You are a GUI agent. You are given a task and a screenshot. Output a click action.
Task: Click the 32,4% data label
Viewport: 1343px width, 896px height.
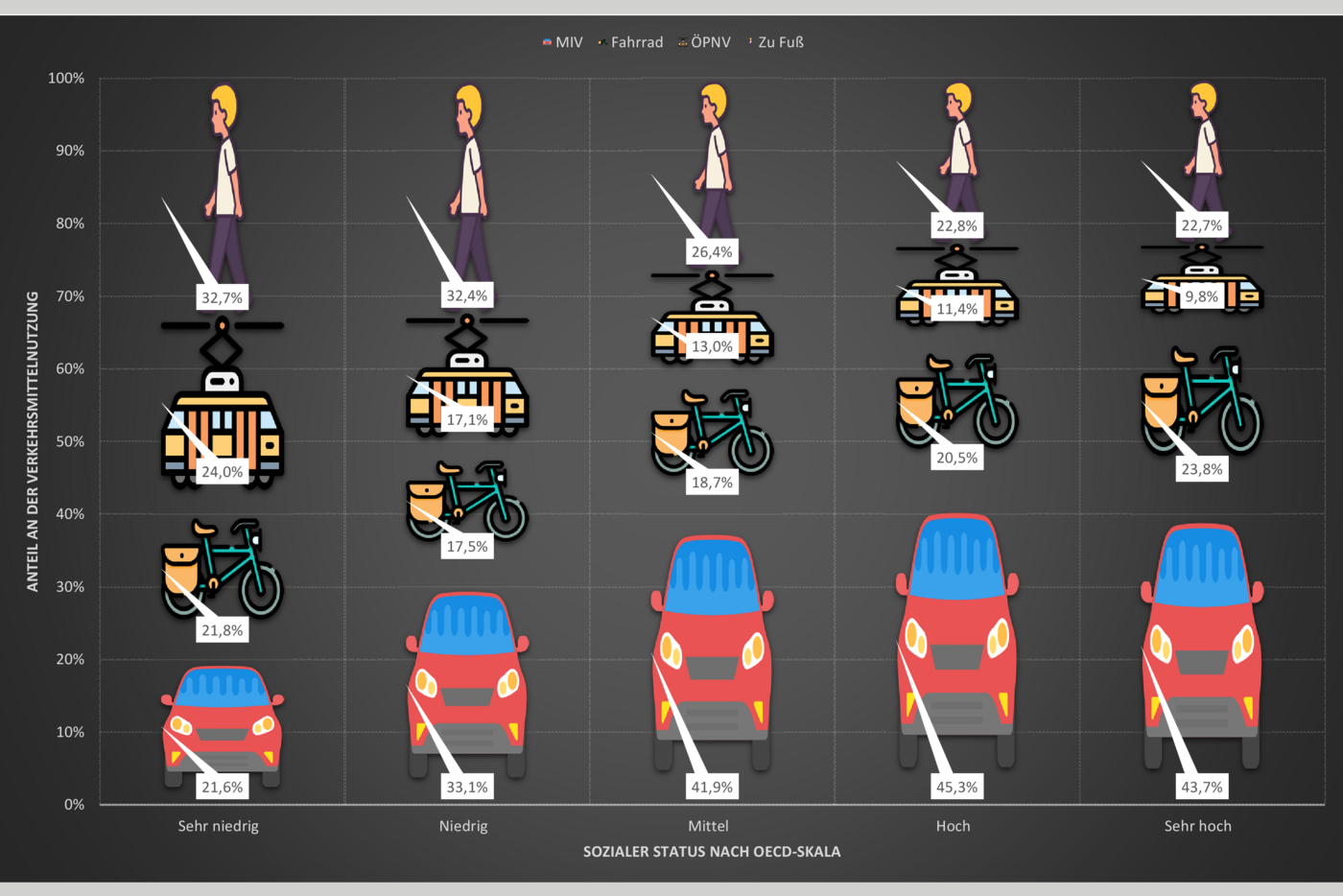[467, 295]
